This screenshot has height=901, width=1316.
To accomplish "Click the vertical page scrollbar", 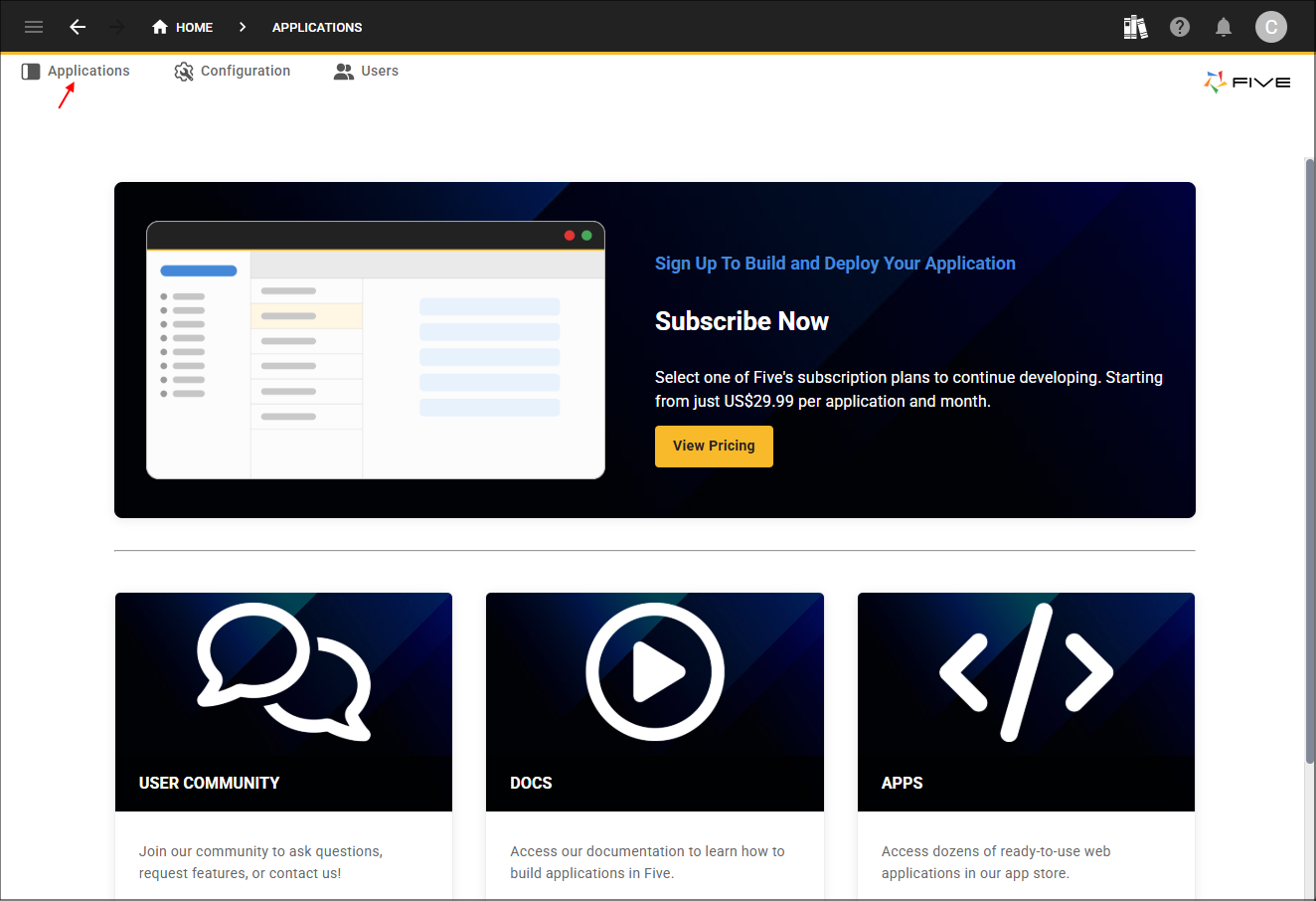I will (x=1310, y=460).
